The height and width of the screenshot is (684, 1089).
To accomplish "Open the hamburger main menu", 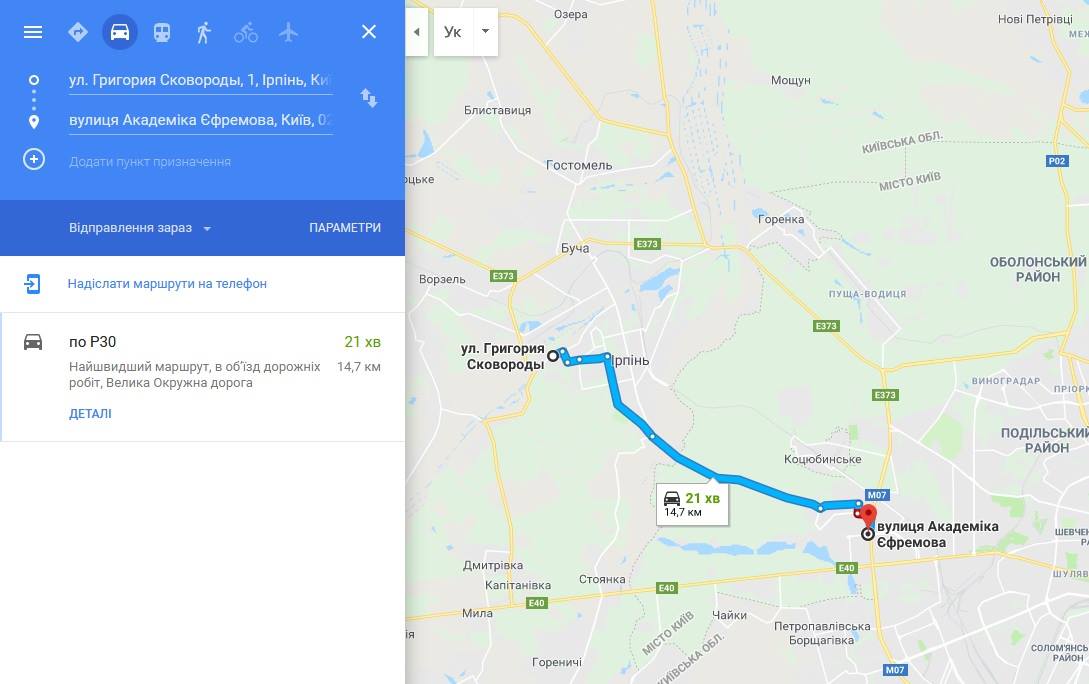I will tap(33, 32).
